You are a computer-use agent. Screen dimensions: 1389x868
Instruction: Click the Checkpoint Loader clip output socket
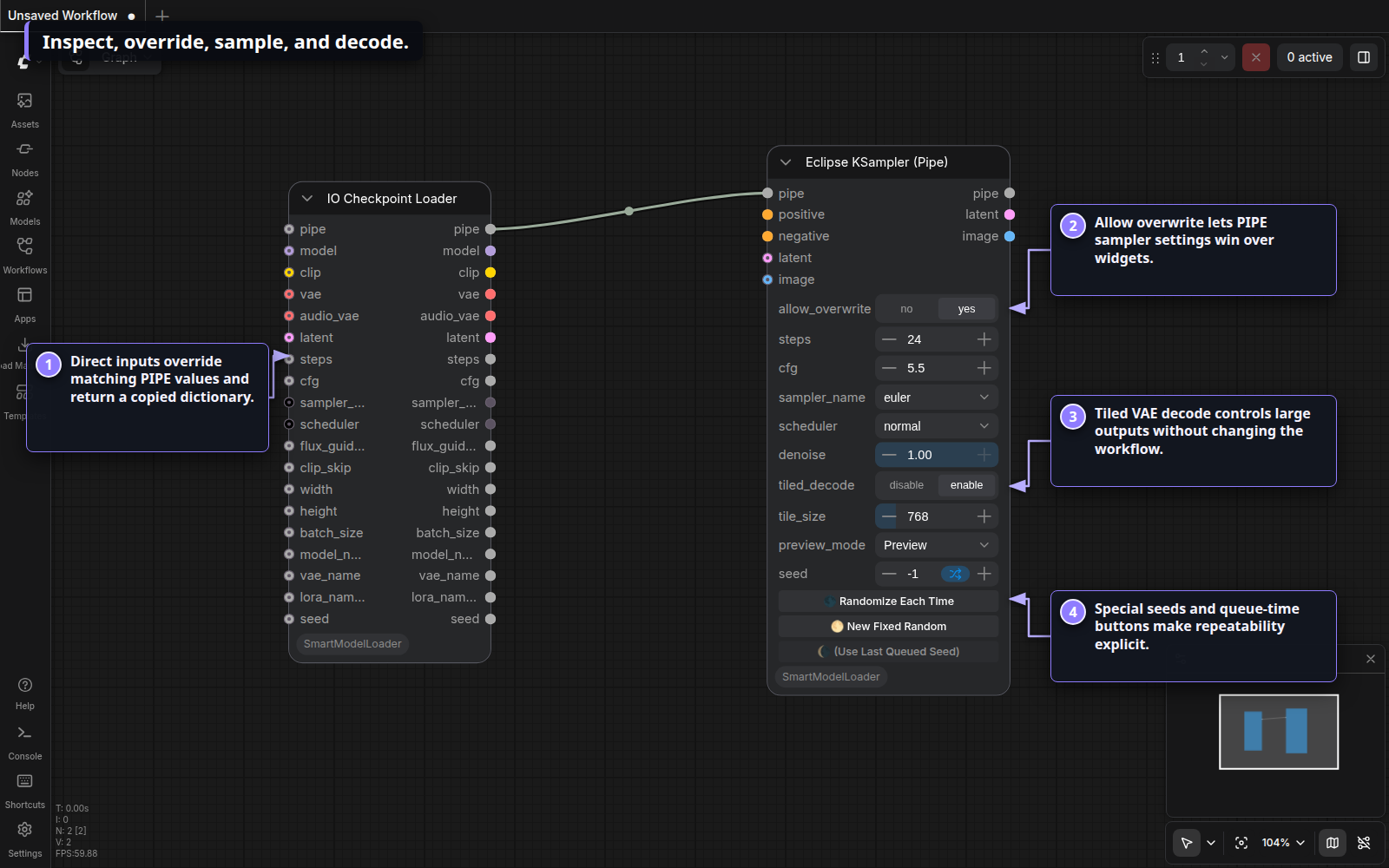(490, 273)
